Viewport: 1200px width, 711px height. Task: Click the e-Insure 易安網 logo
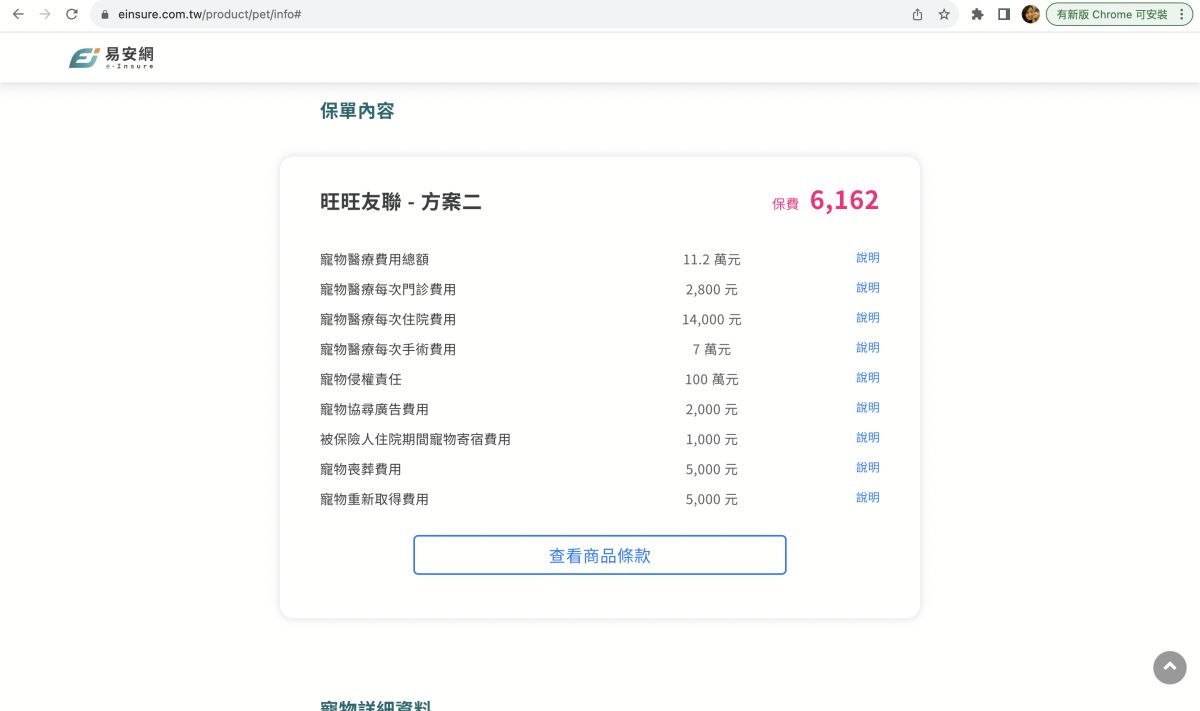[x=110, y=57]
